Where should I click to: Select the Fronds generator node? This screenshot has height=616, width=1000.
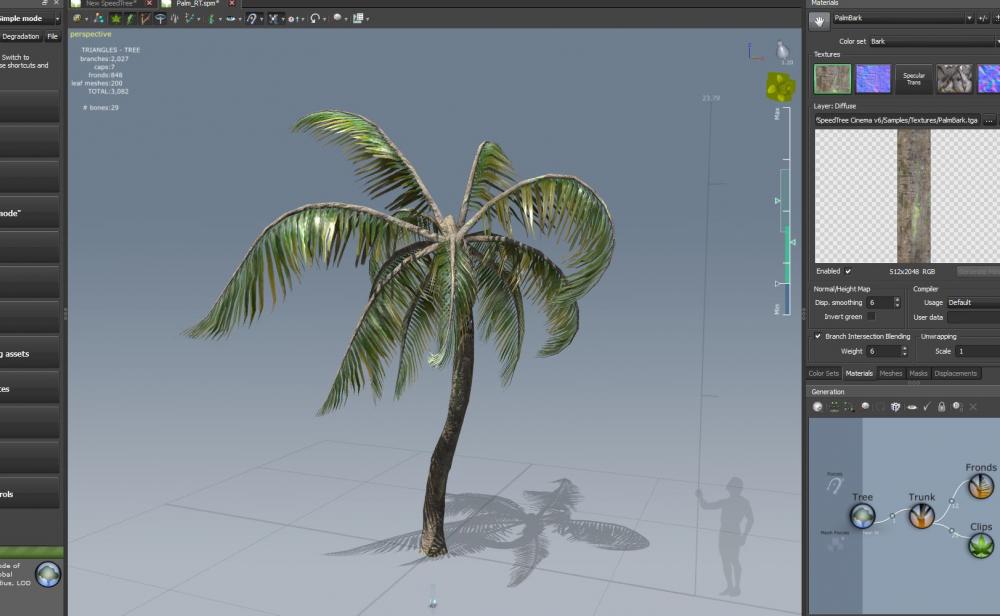point(980,485)
